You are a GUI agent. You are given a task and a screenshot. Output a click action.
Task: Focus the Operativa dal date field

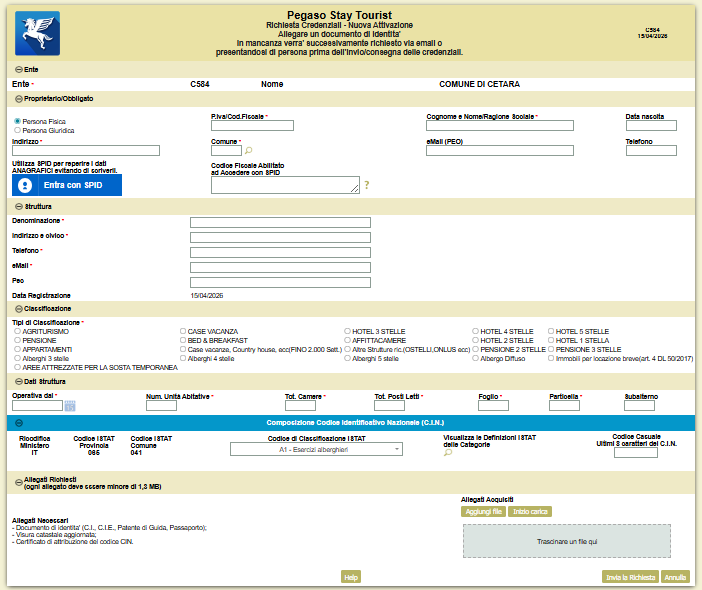pyautogui.click(x=38, y=406)
